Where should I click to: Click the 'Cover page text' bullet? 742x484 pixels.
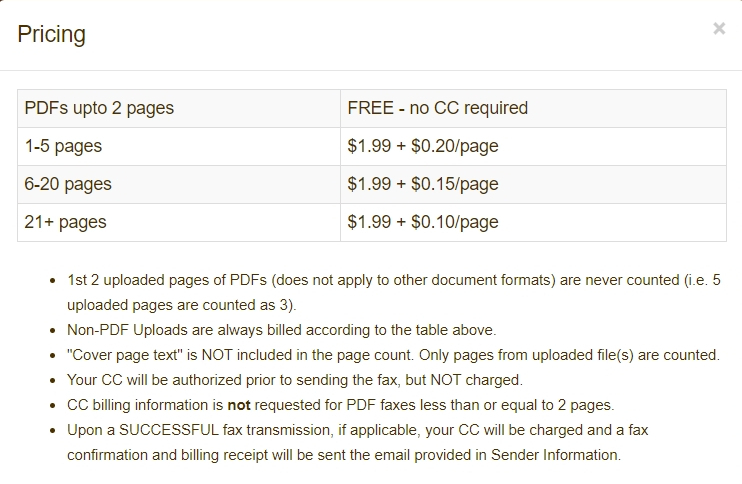point(393,355)
